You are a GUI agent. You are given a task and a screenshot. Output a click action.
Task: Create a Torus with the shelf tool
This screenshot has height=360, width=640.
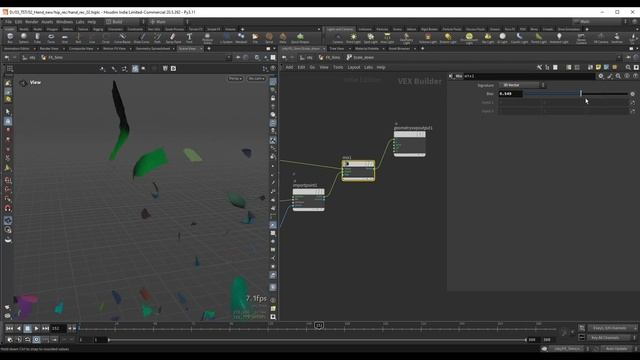click(x=51, y=38)
